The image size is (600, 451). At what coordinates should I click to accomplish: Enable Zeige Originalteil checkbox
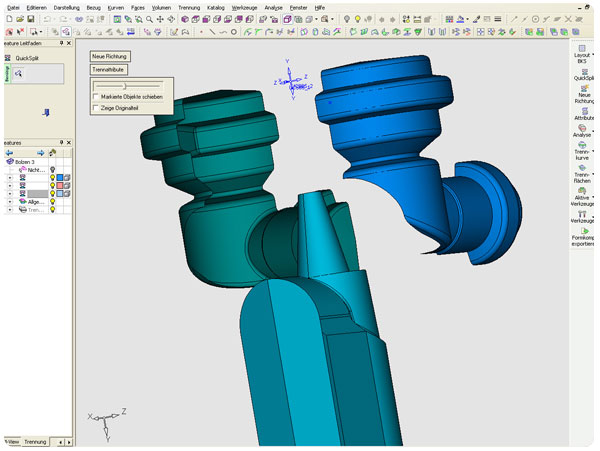[96, 107]
